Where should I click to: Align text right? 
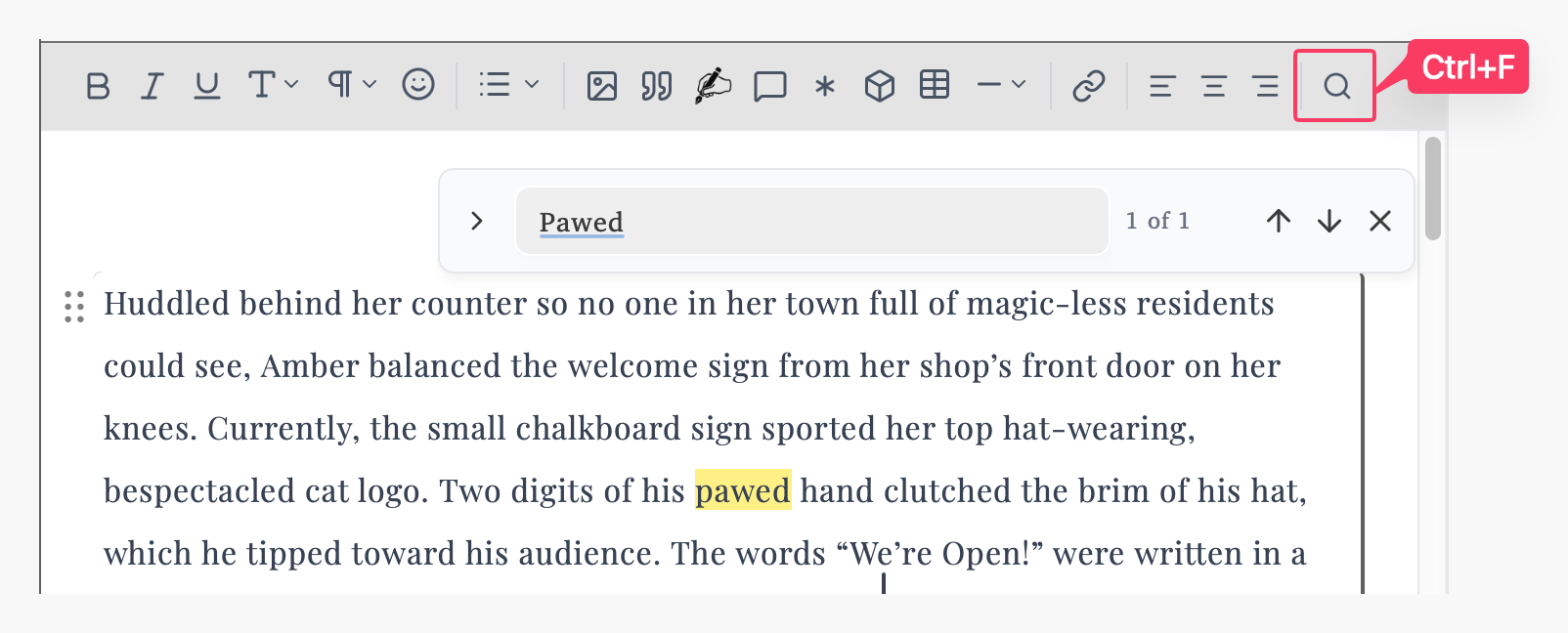[x=1266, y=86]
